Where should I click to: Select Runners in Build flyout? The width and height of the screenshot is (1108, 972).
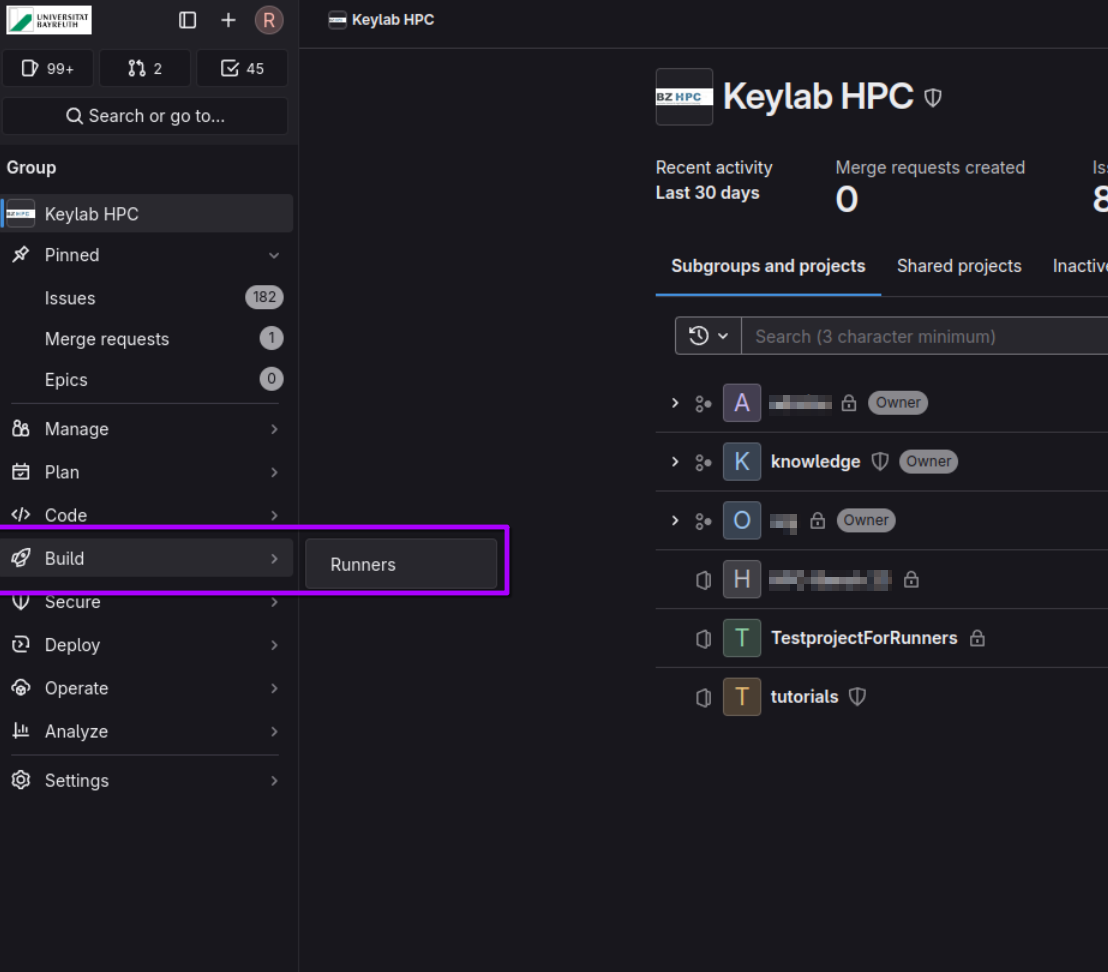(401, 564)
